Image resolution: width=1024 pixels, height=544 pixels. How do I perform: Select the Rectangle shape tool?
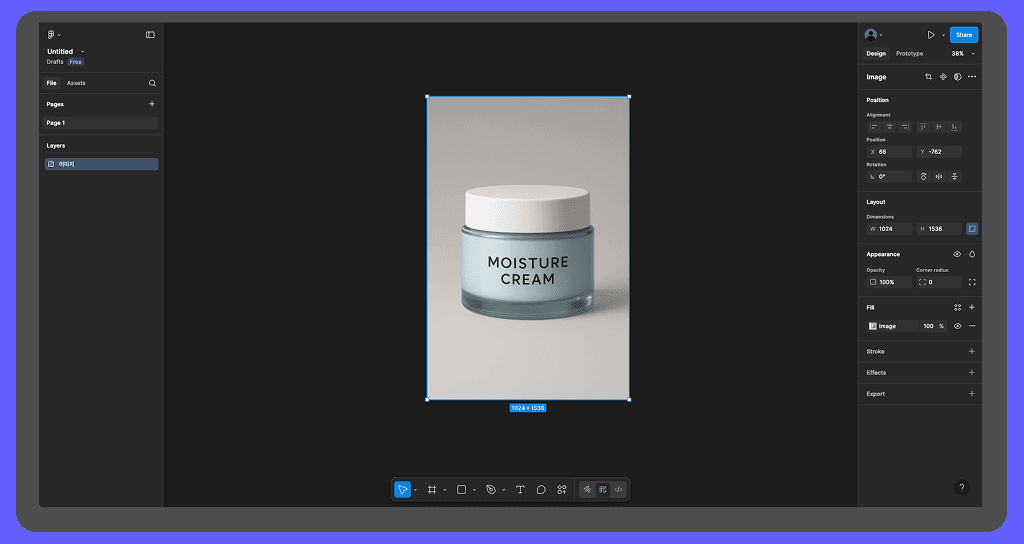click(461, 490)
